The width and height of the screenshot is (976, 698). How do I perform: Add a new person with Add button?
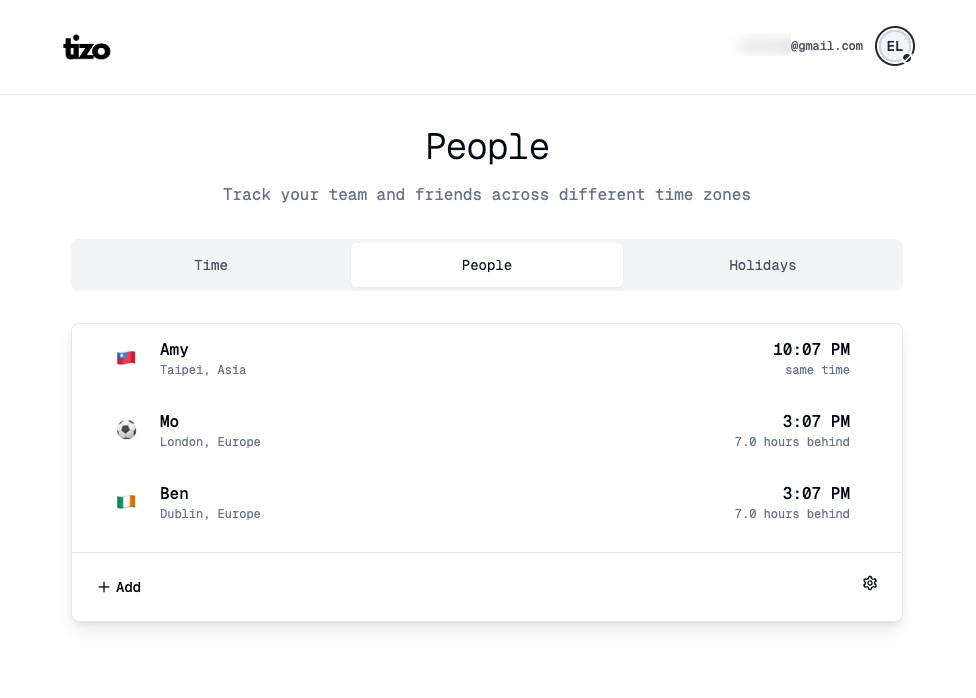(x=120, y=587)
